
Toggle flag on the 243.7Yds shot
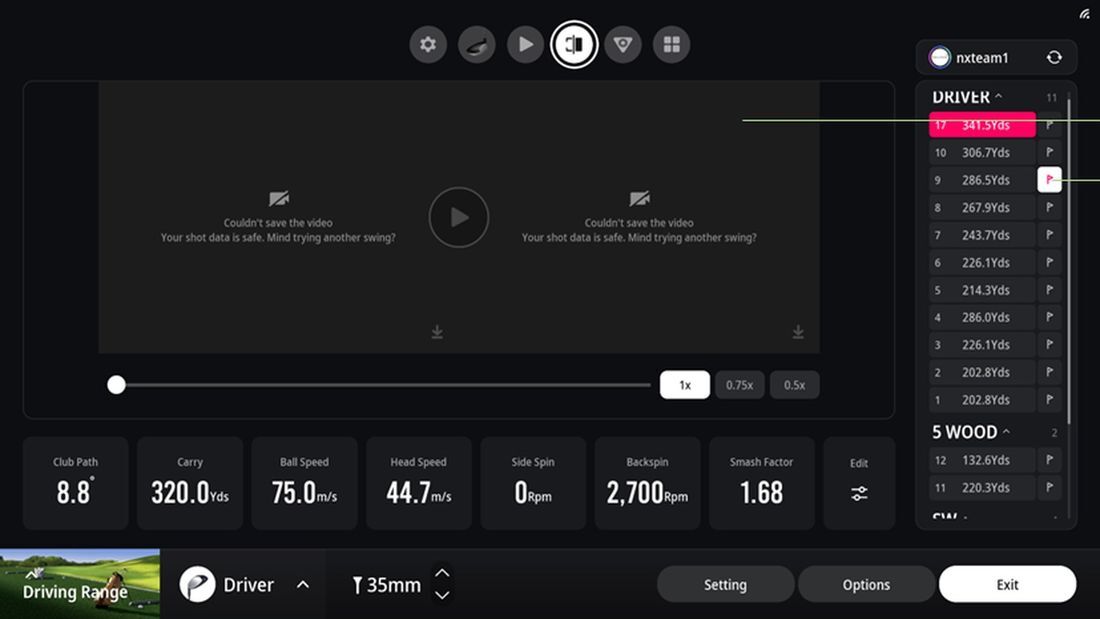coord(1049,234)
